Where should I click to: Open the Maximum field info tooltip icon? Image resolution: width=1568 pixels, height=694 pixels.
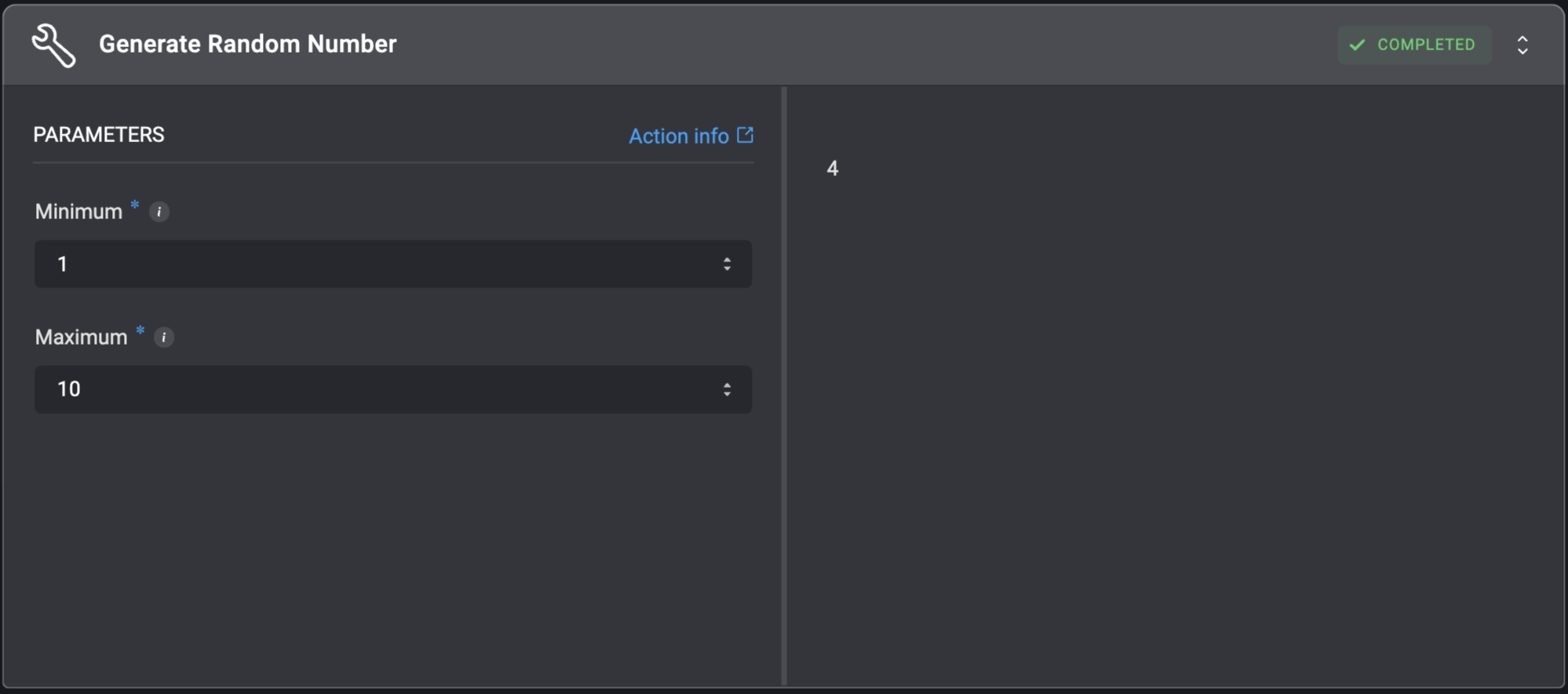tap(164, 338)
